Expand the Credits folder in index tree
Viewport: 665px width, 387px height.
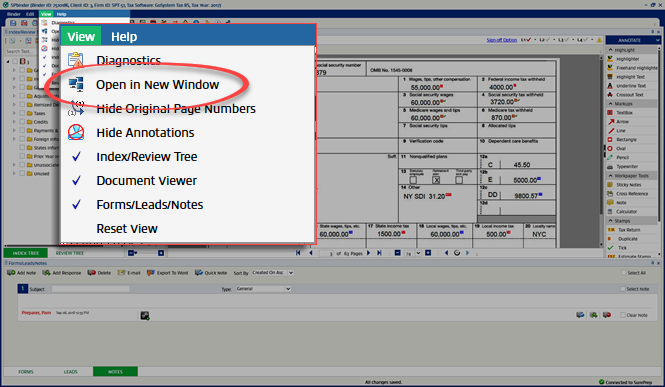point(14,122)
